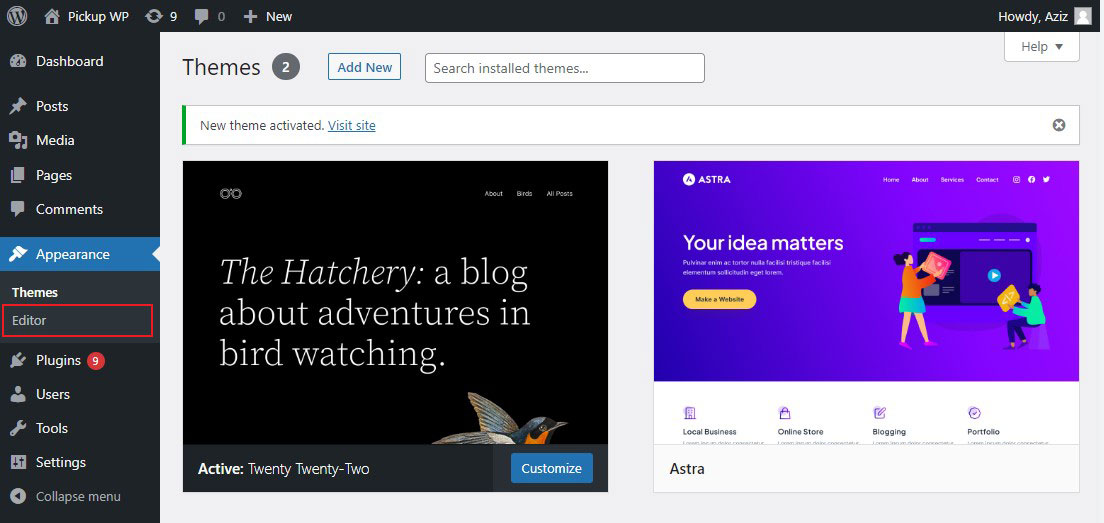Expand the Help dropdown tab

tap(1041, 46)
